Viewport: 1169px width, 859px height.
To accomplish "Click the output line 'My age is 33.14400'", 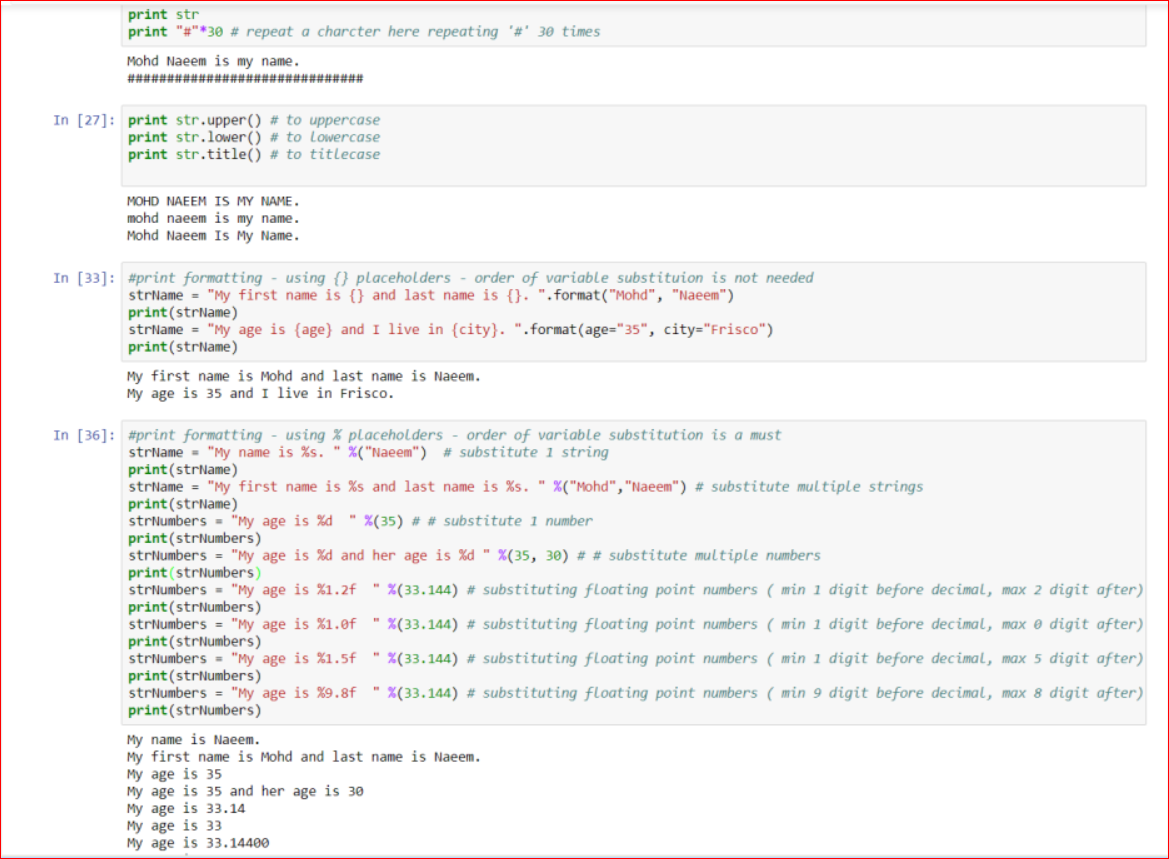I will tap(198, 843).
